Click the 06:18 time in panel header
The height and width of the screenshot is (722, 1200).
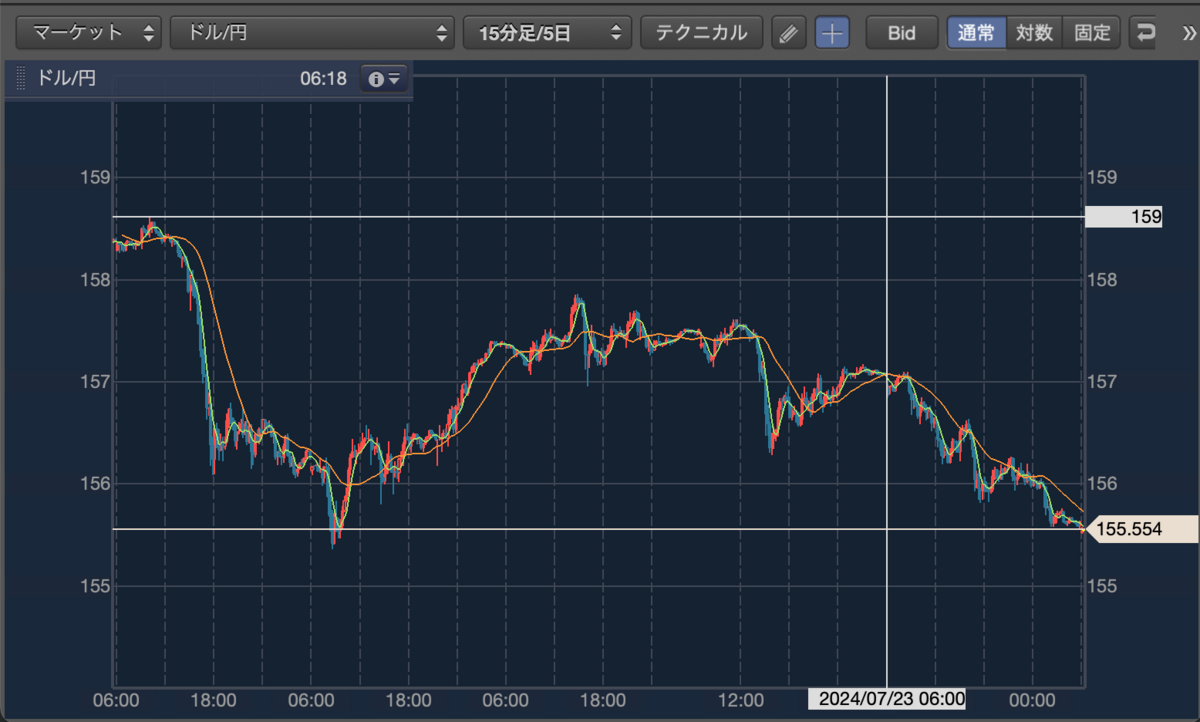pyautogui.click(x=323, y=79)
